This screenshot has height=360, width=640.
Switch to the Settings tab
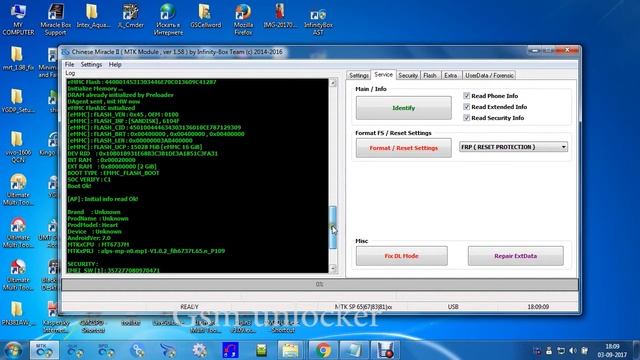[359, 76]
